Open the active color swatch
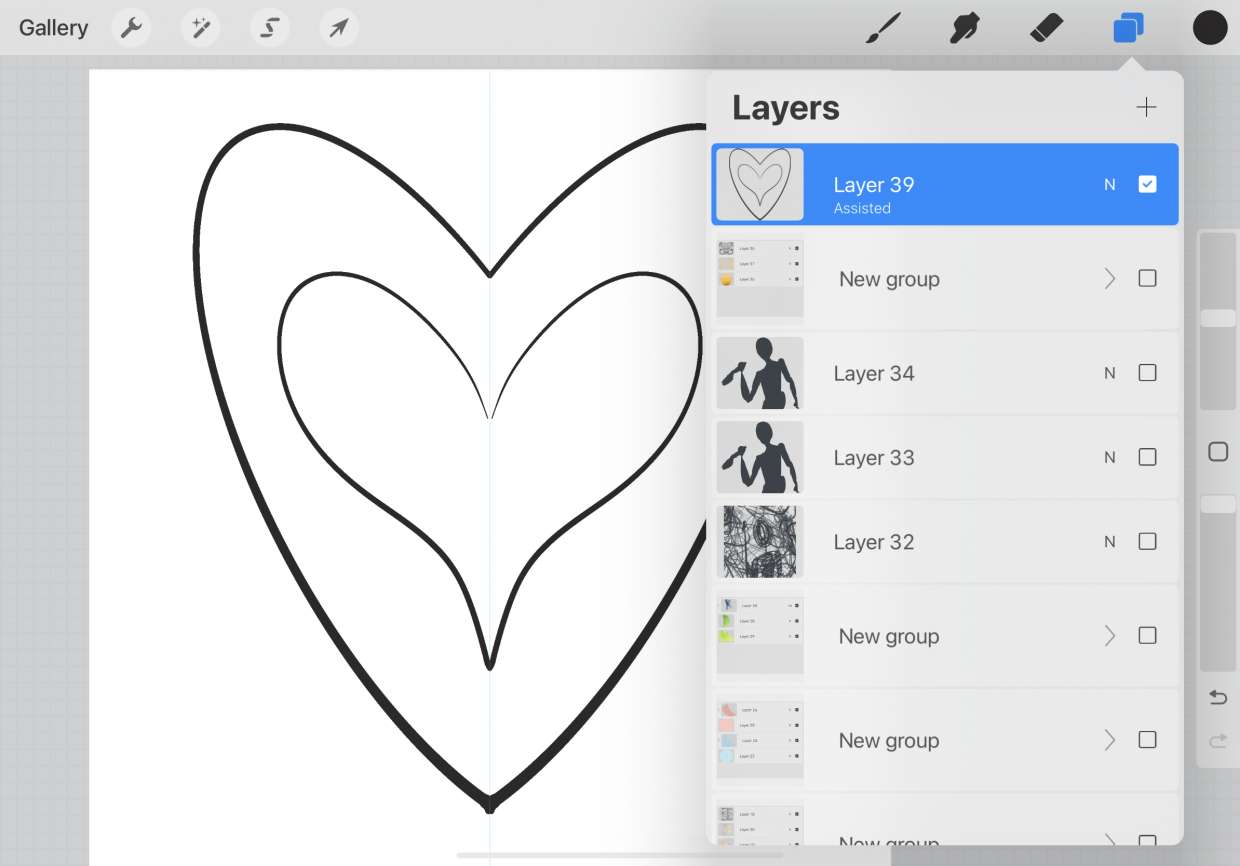 click(x=1209, y=28)
